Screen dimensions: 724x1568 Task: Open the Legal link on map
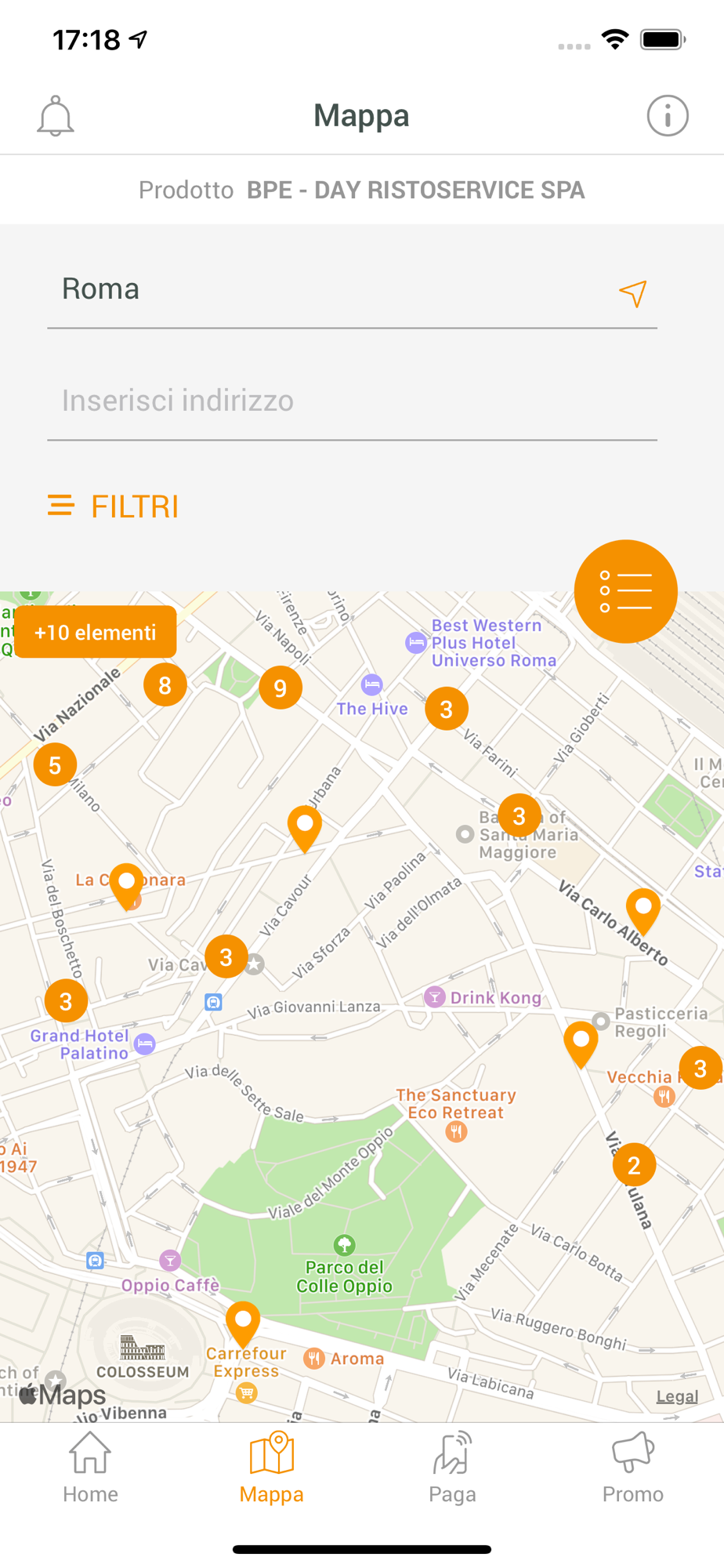click(x=677, y=1396)
